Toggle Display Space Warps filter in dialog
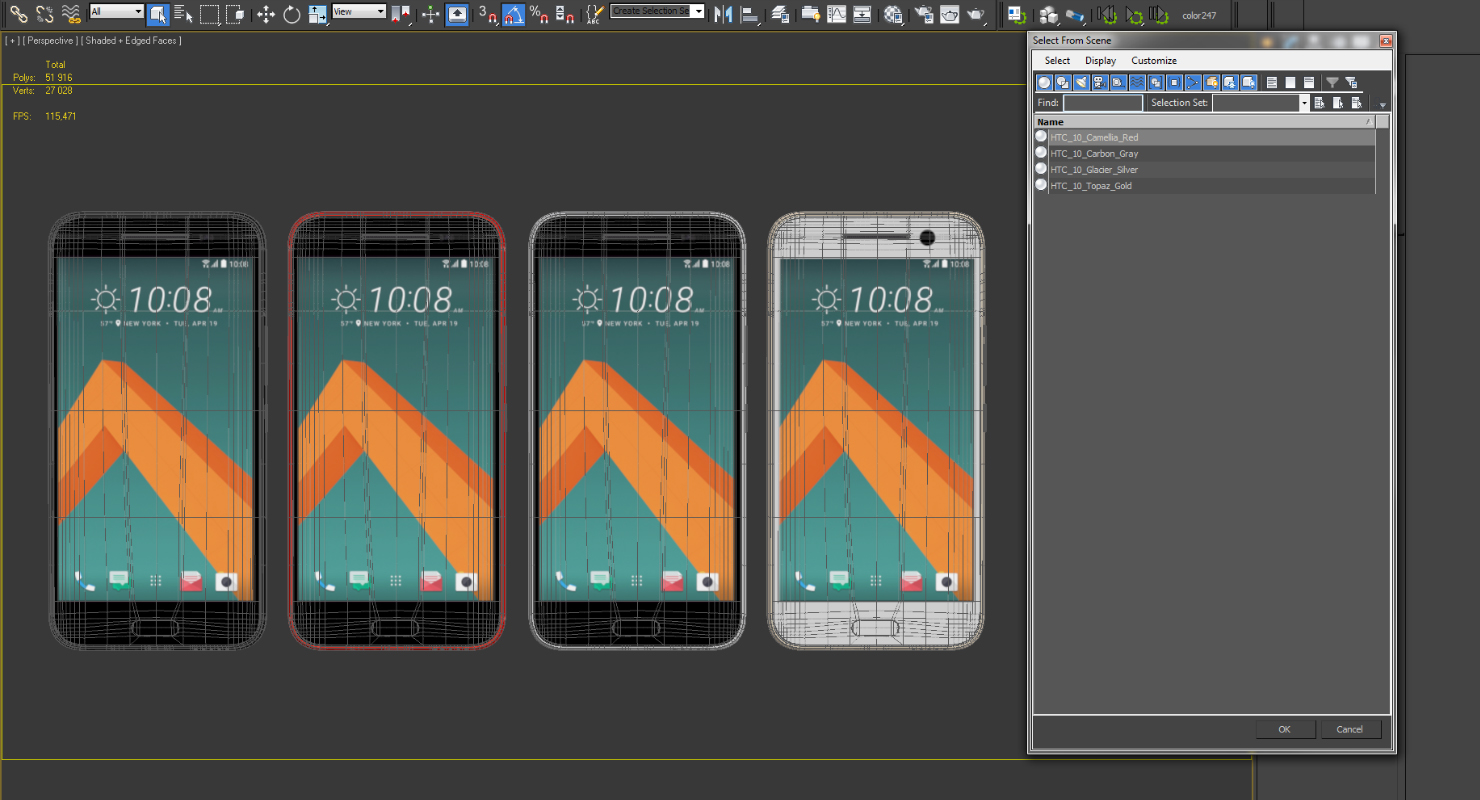Screen dimensions: 1480x800 [x=1137, y=82]
